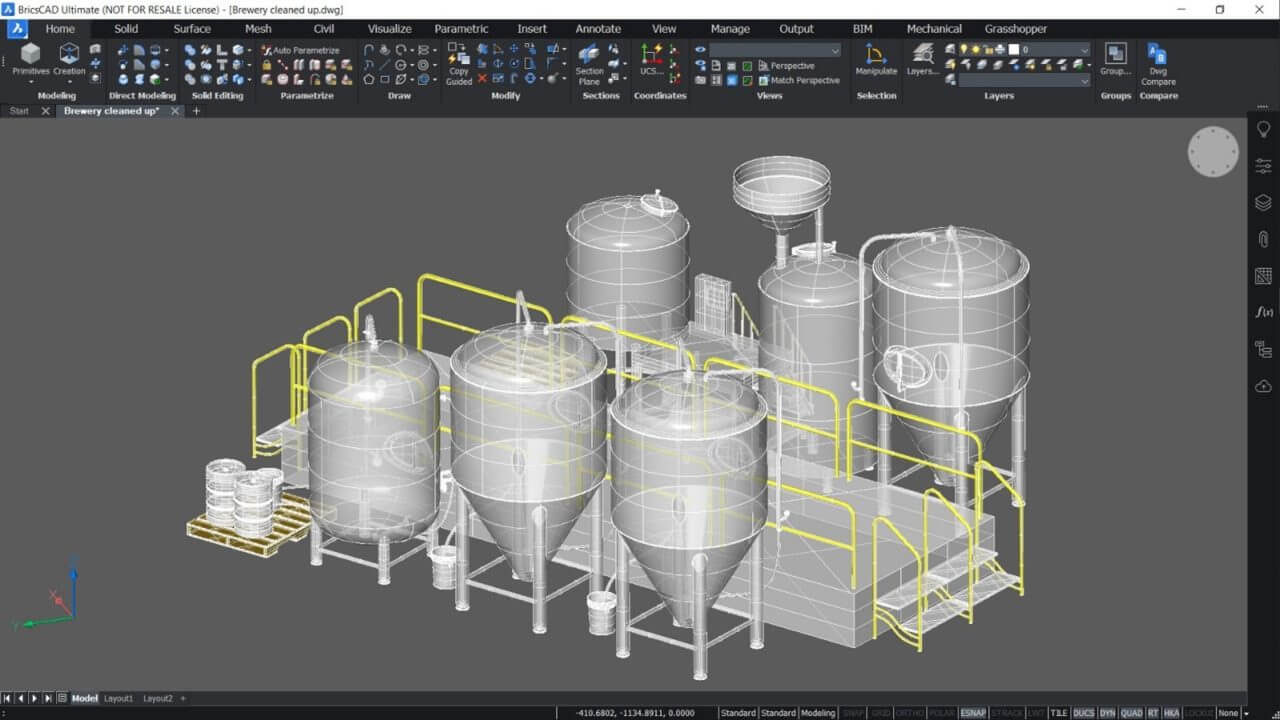This screenshot has height=720, width=1280.
Task: Click Modeling workspace in the status bar
Action: (819, 713)
